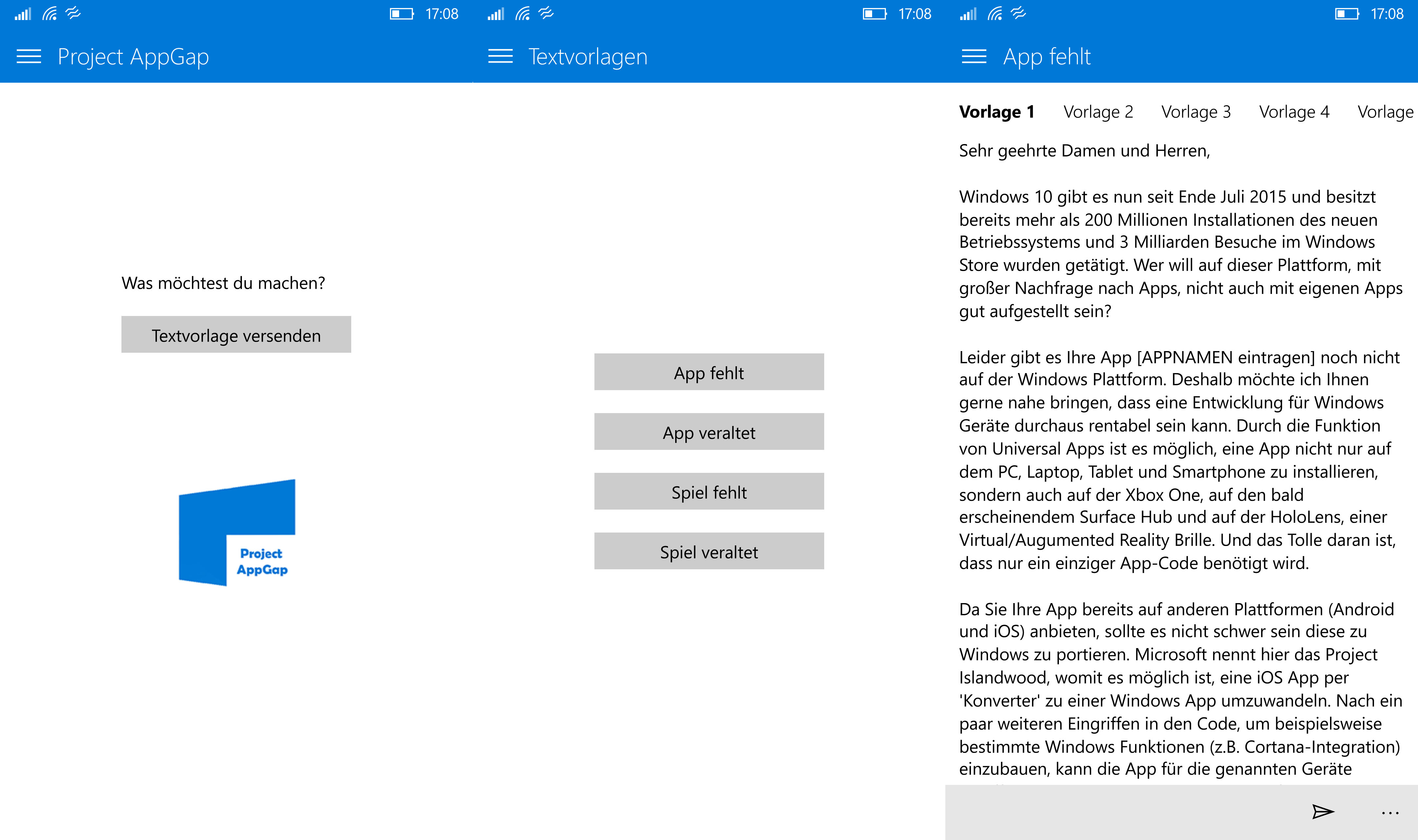Switch to the Vorlage 2 tab

[x=1098, y=112]
